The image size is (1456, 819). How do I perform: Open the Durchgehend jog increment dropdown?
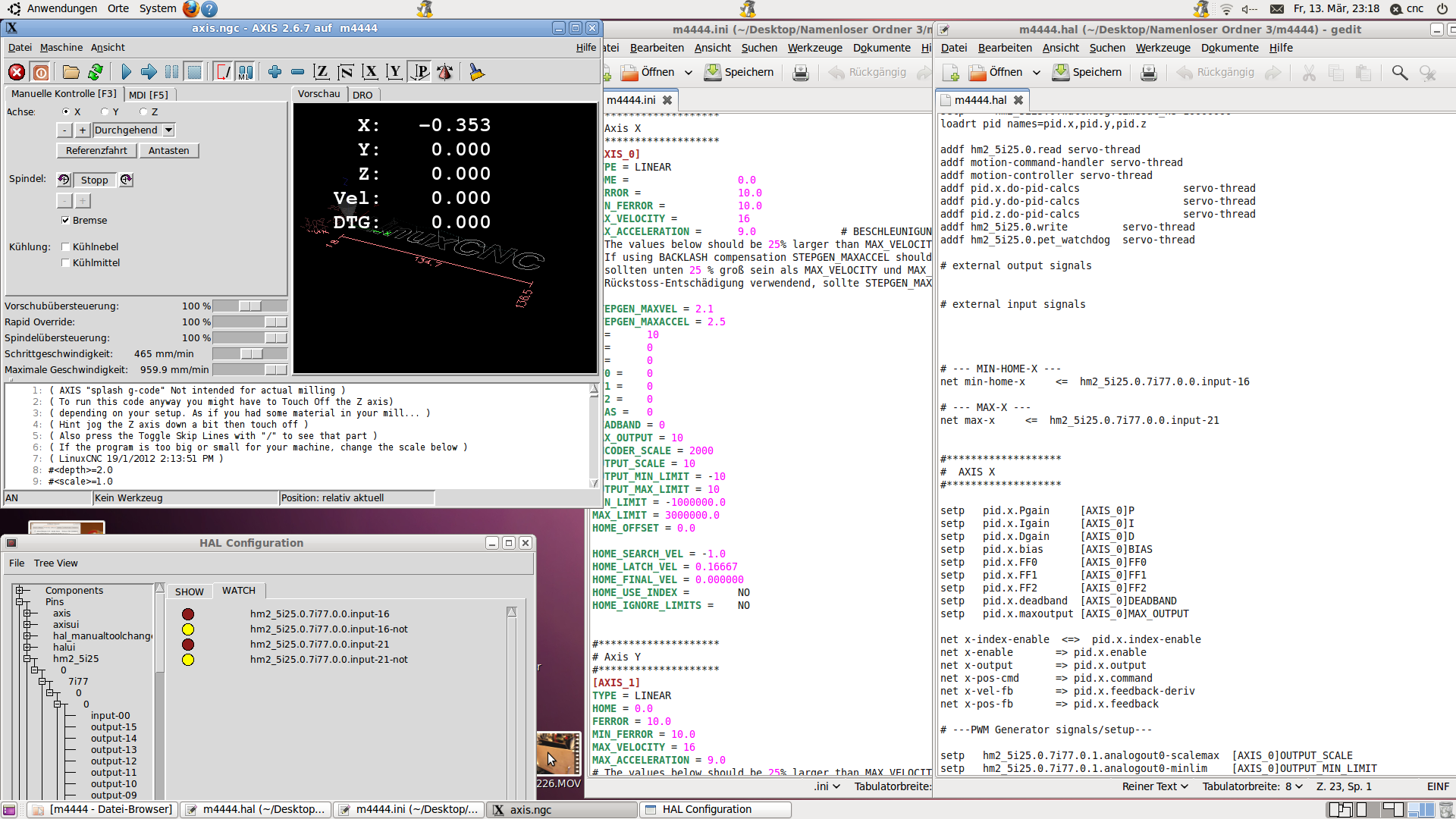pyautogui.click(x=134, y=130)
